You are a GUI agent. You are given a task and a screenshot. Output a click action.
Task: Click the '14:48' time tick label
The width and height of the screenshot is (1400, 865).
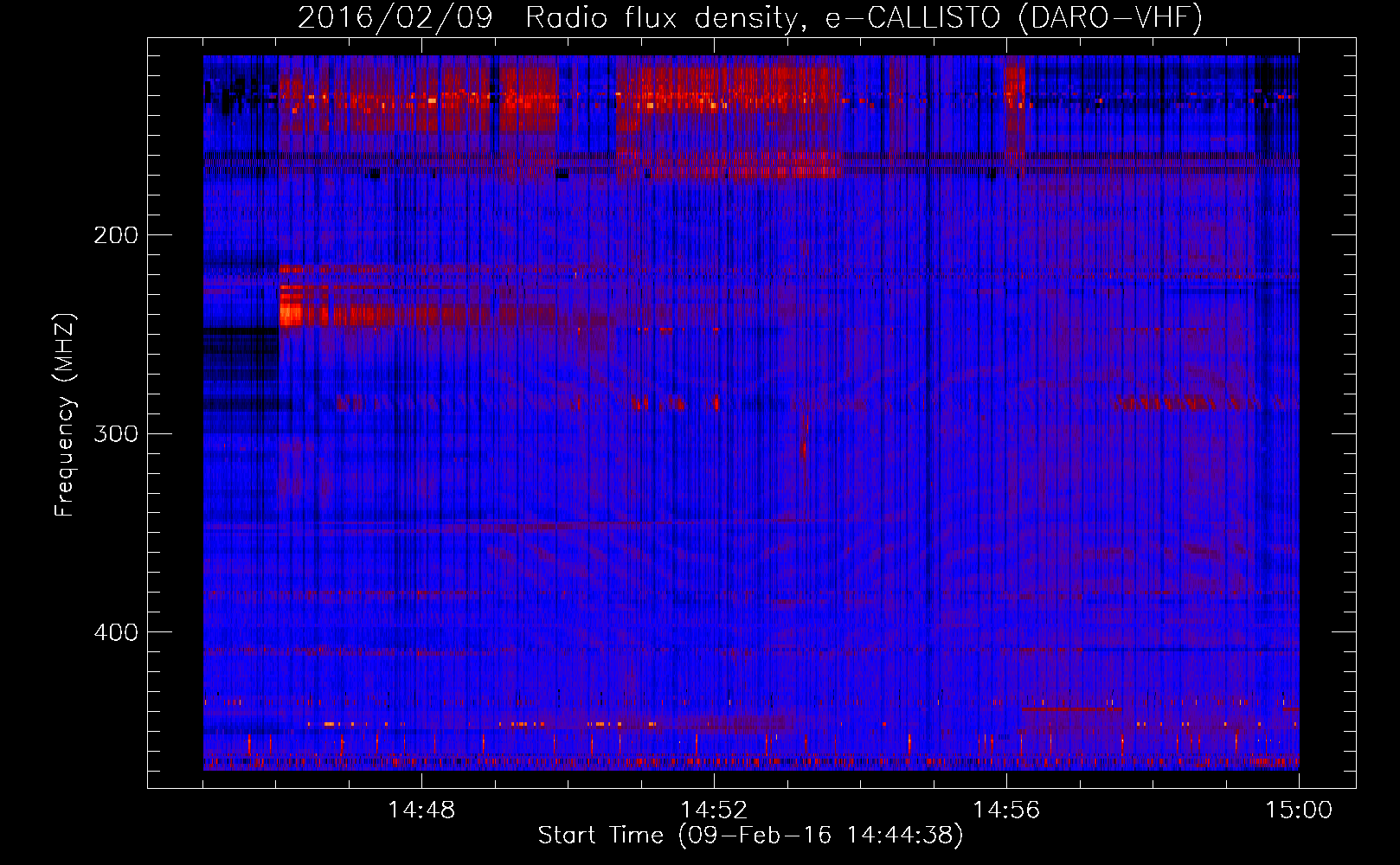click(x=421, y=811)
